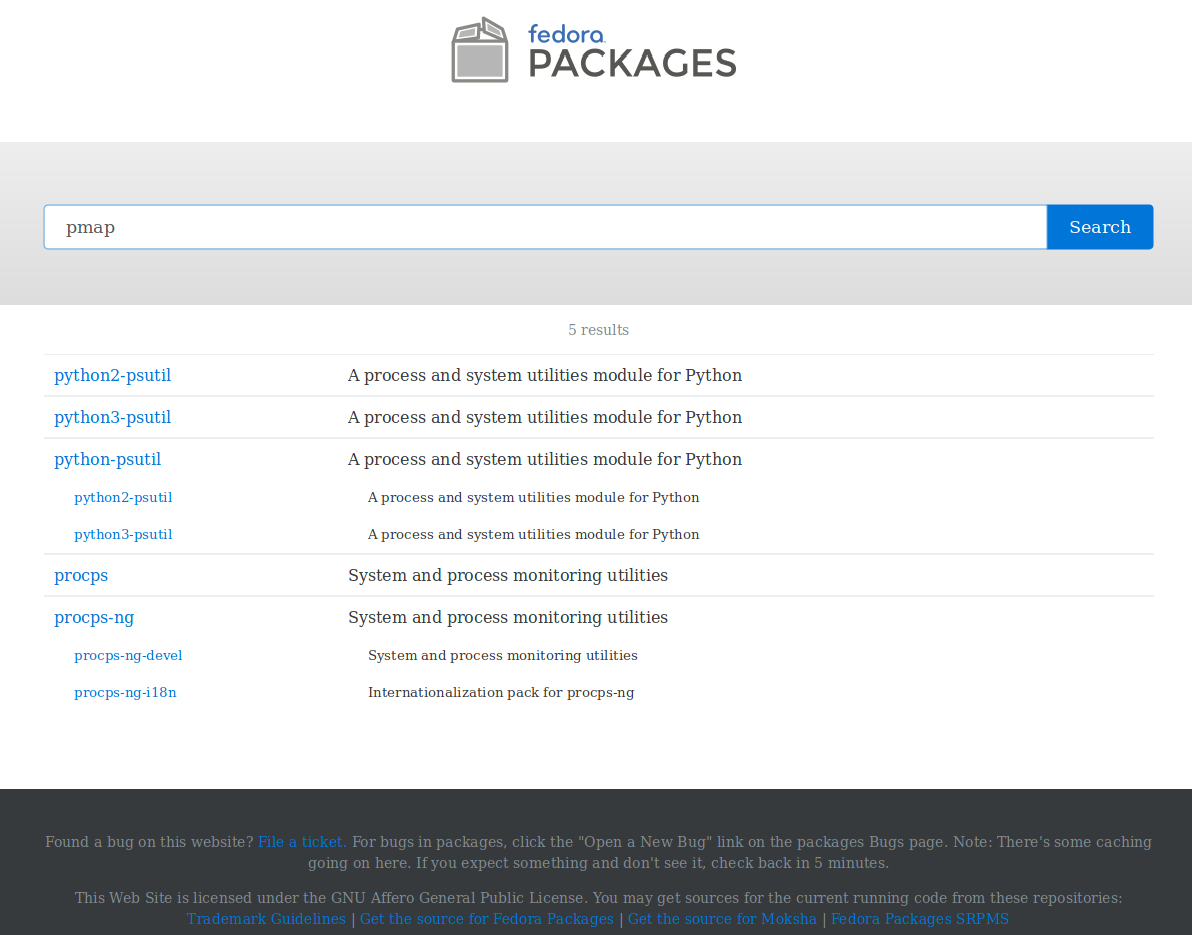Click the blue Search button
This screenshot has height=935, width=1192.
tap(1099, 227)
